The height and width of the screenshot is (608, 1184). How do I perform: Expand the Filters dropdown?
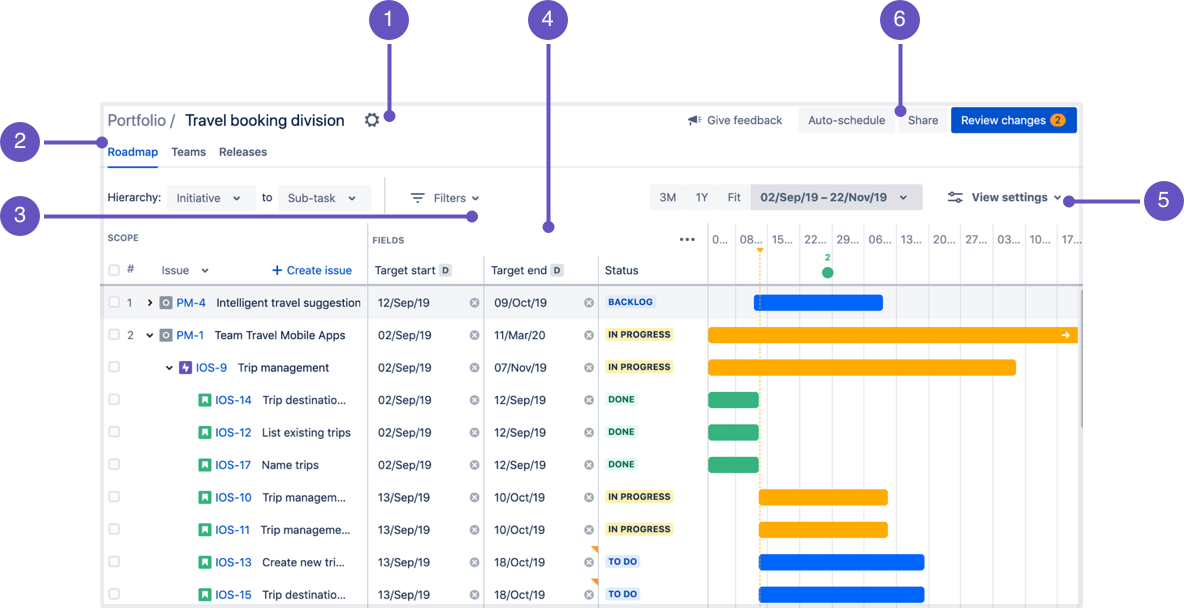[x=446, y=198]
